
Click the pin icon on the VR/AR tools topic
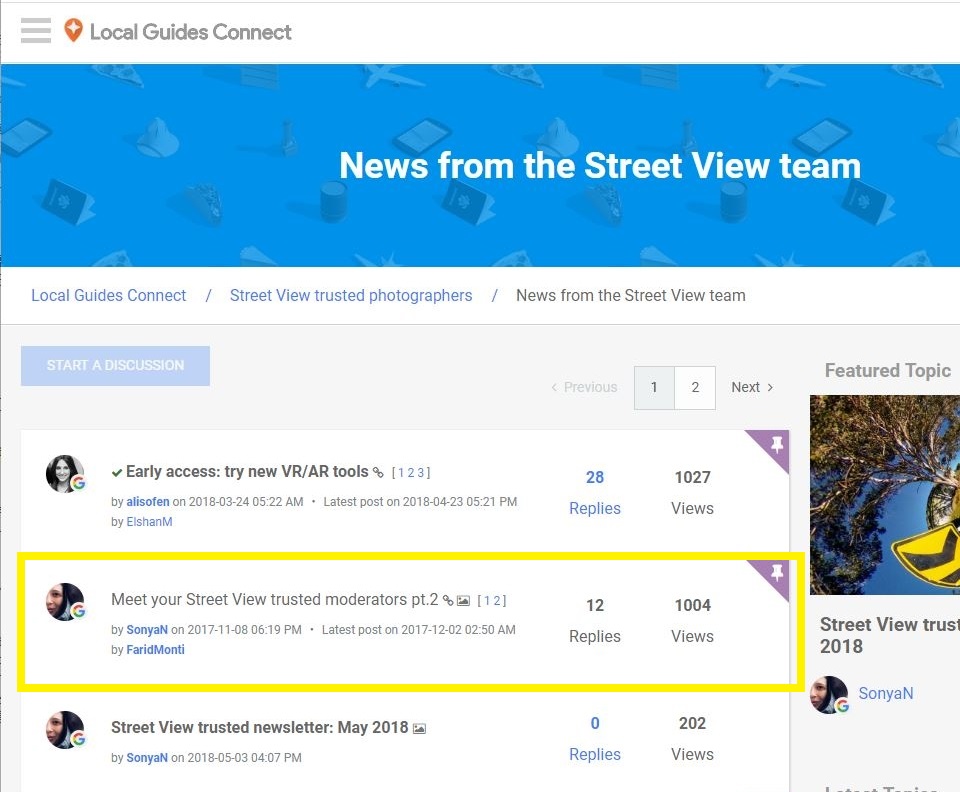coord(777,444)
